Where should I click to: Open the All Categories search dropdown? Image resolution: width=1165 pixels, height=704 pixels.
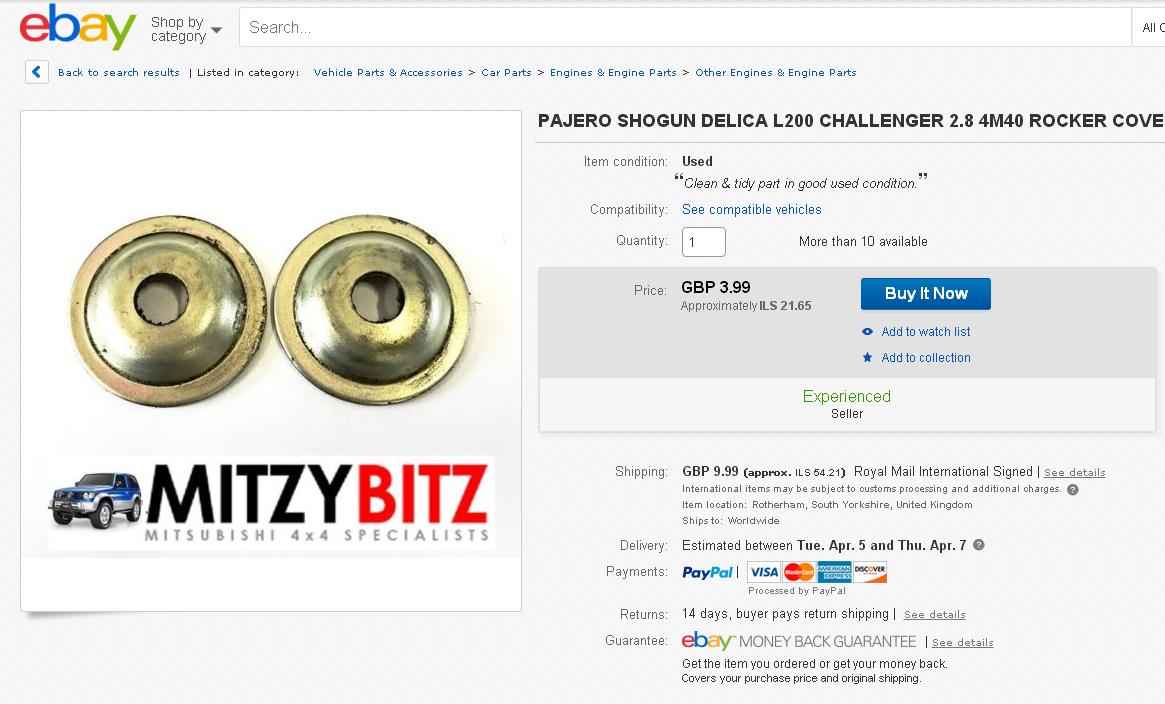point(1149,27)
